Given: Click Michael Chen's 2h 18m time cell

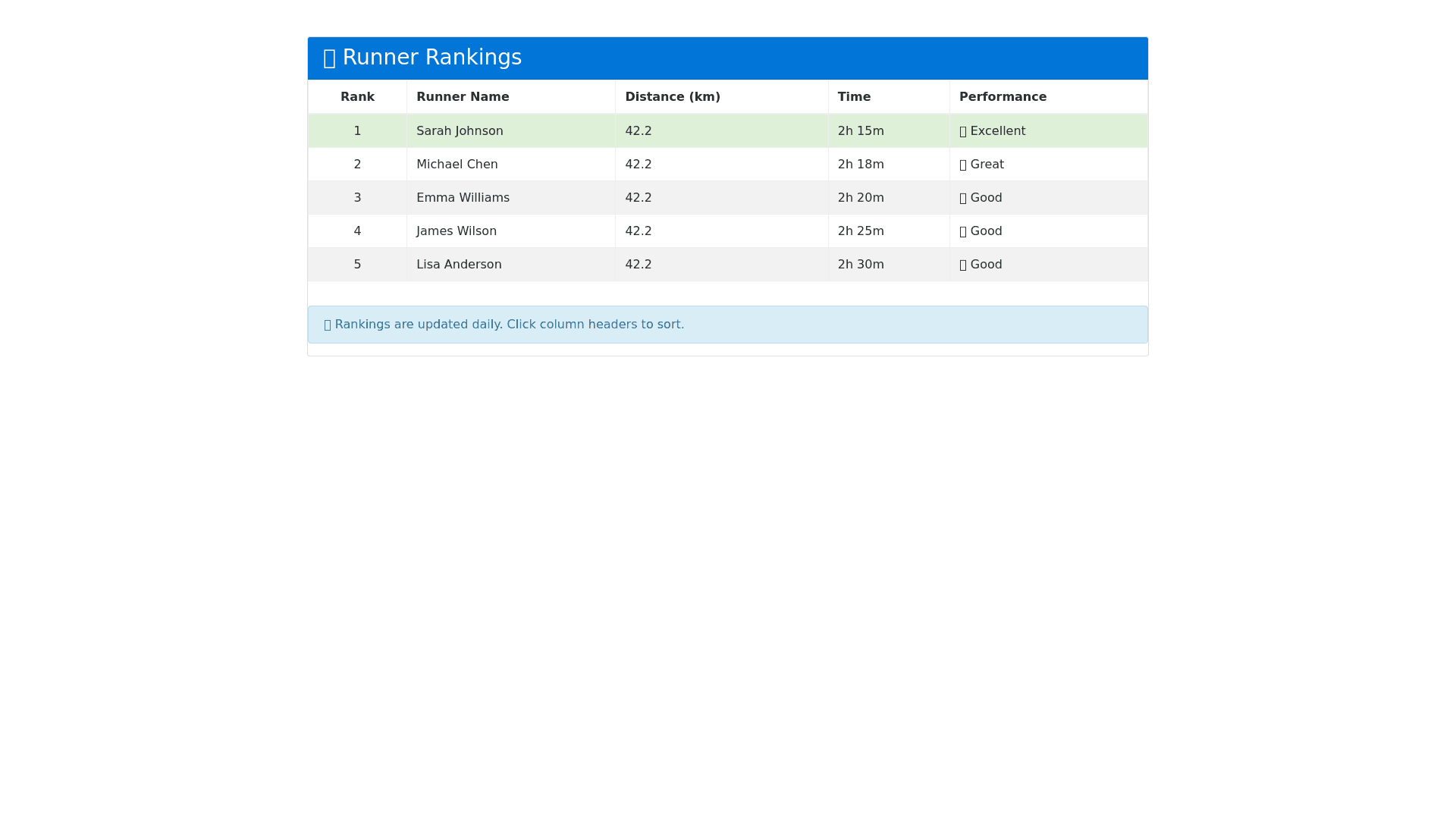Looking at the screenshot, I should point(861,165).
